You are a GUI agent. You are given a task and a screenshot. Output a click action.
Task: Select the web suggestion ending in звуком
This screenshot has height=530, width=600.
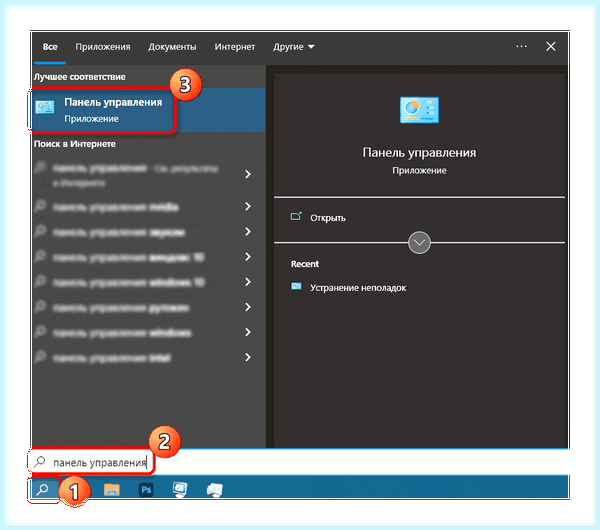149,232
